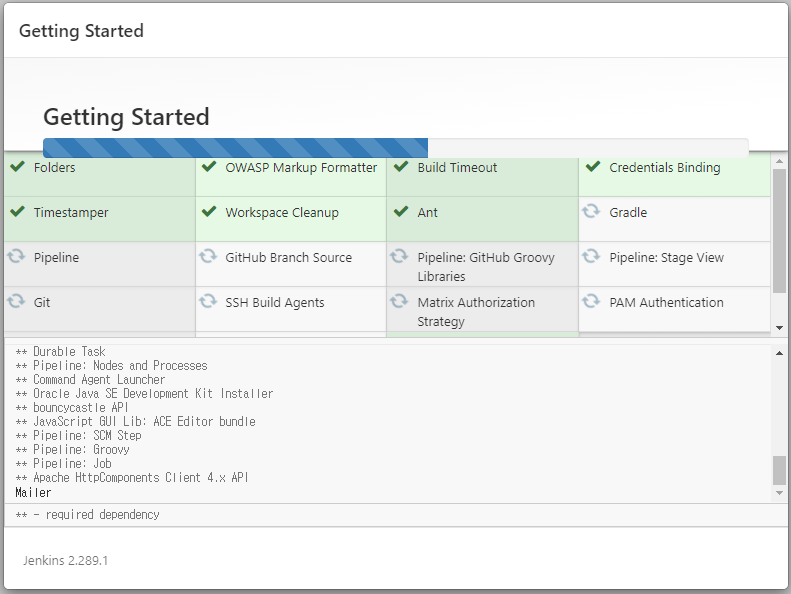This screenshot has height=594, width=791.
Task: Click the pending sync icon beside Git
Action: click(x=16, y=301)
